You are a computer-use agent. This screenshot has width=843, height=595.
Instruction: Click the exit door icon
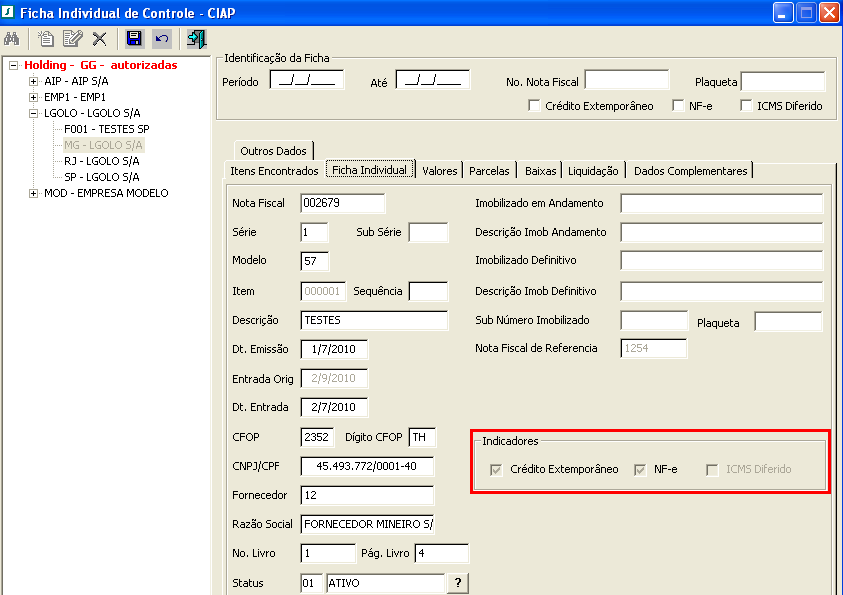pyautogui.click(x=196, y=39)
